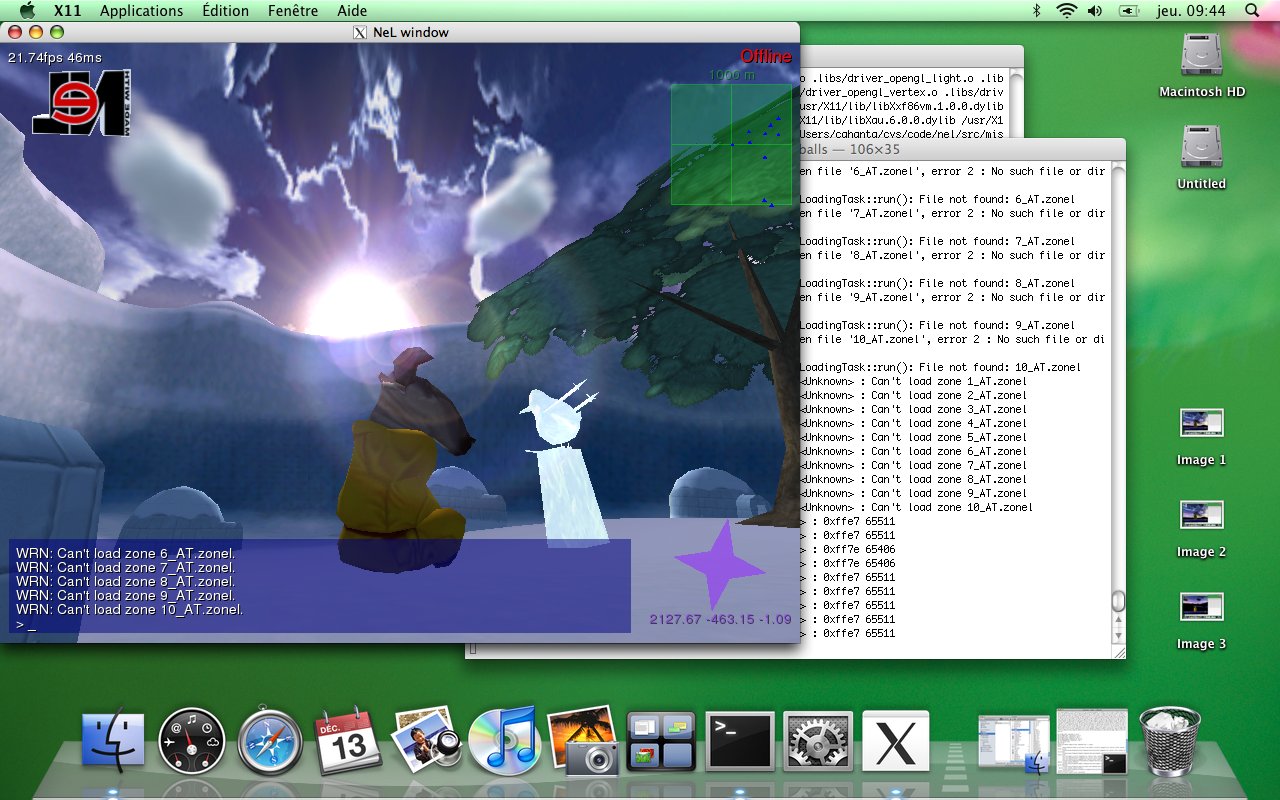
Task: Click the NeL window title bar
Action: coord(400,32)
